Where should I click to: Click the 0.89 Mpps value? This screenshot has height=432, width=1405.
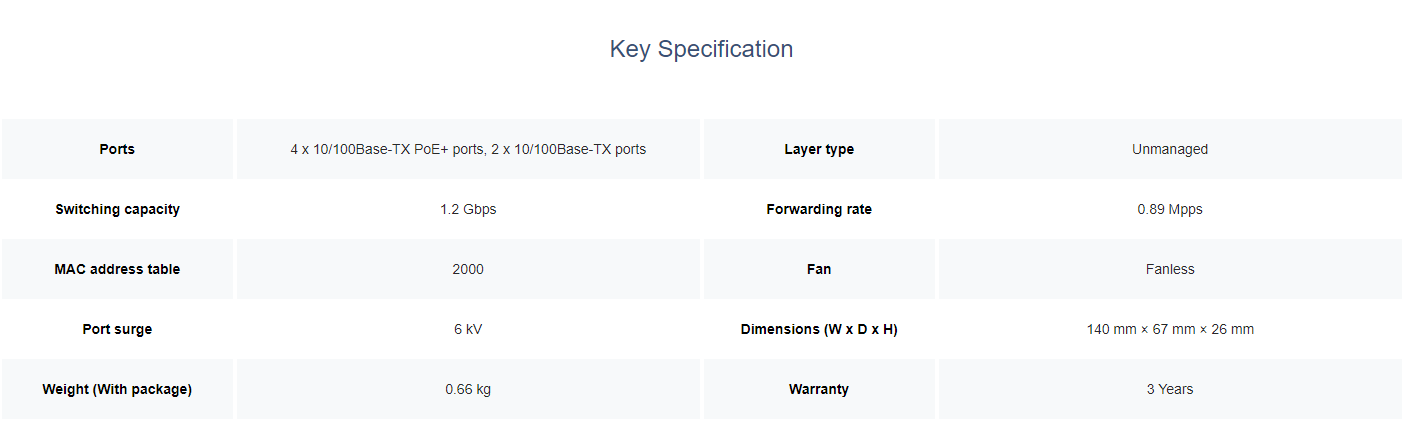[x=1170, y=209]
